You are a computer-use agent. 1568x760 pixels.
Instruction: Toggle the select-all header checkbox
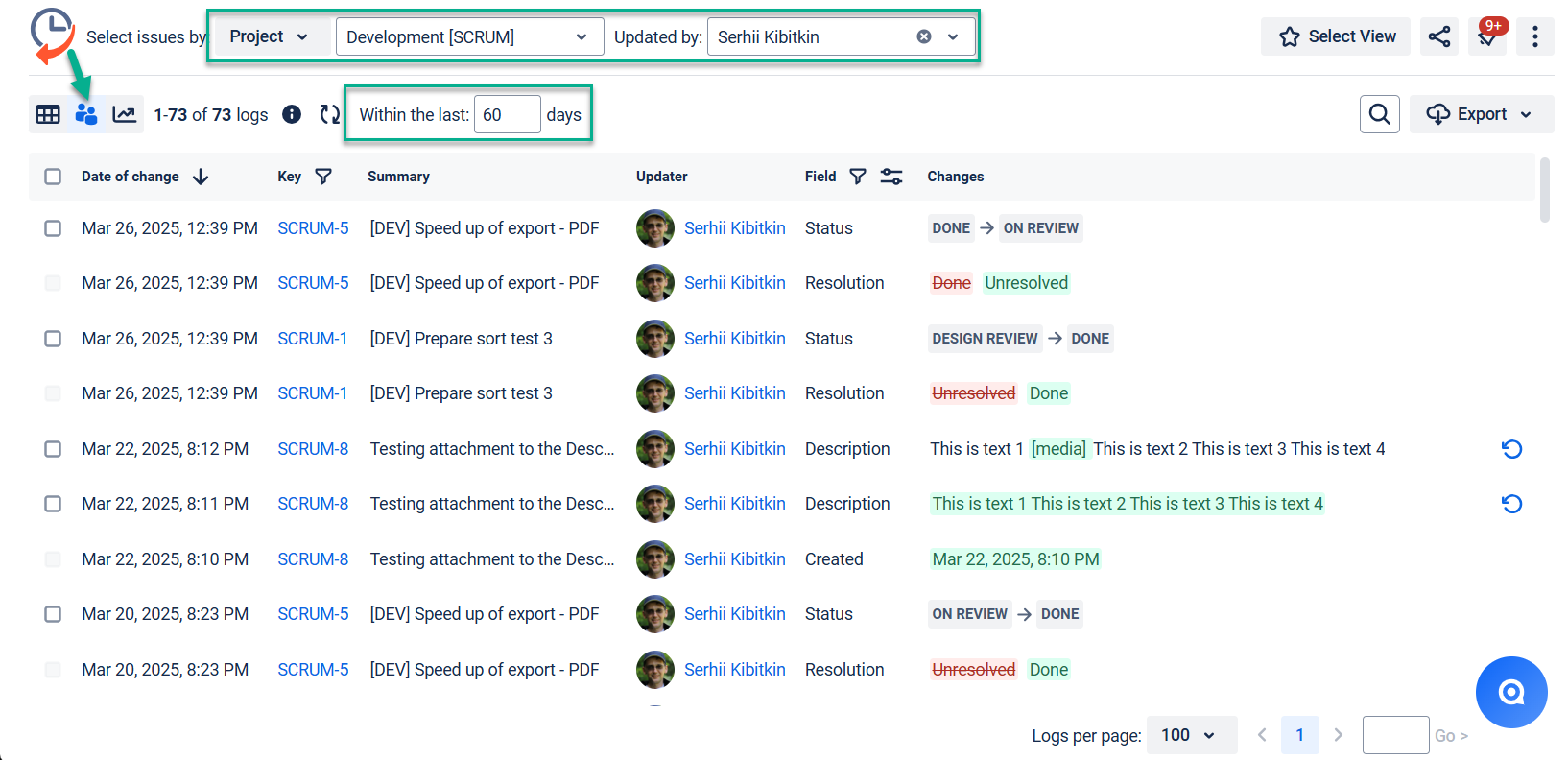point(53,177)
